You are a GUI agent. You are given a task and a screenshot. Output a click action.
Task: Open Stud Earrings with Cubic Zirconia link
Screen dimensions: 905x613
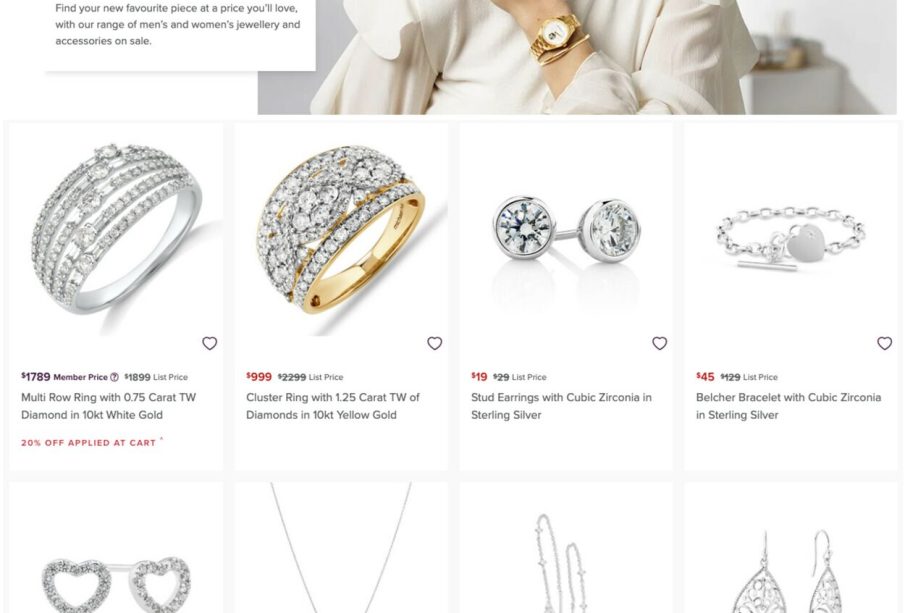(561, 406)
